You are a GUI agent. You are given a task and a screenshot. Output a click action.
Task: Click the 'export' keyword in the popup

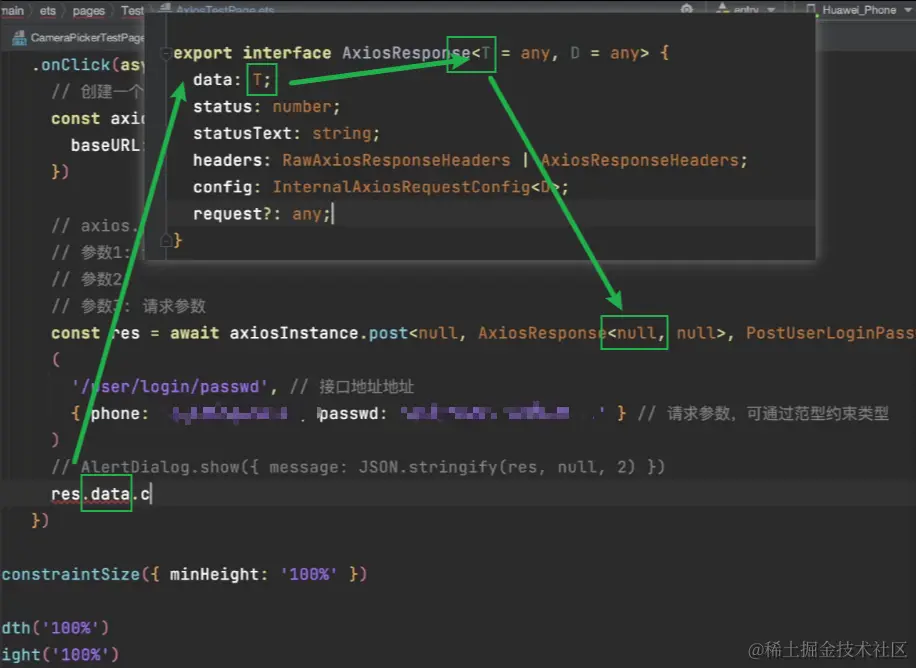[x=203, y=53]
